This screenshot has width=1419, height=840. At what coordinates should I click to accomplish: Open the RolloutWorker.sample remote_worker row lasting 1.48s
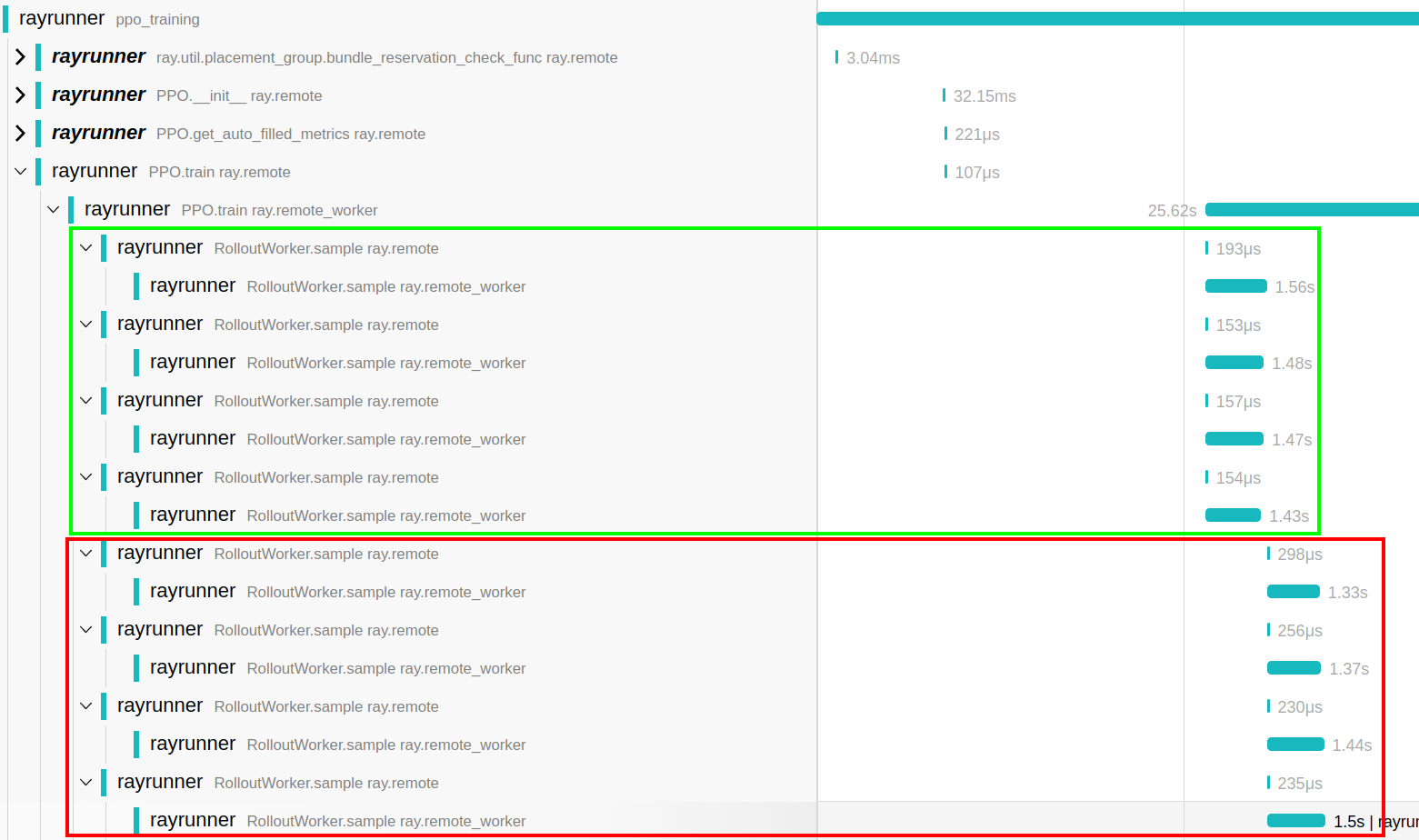(385, 363)
